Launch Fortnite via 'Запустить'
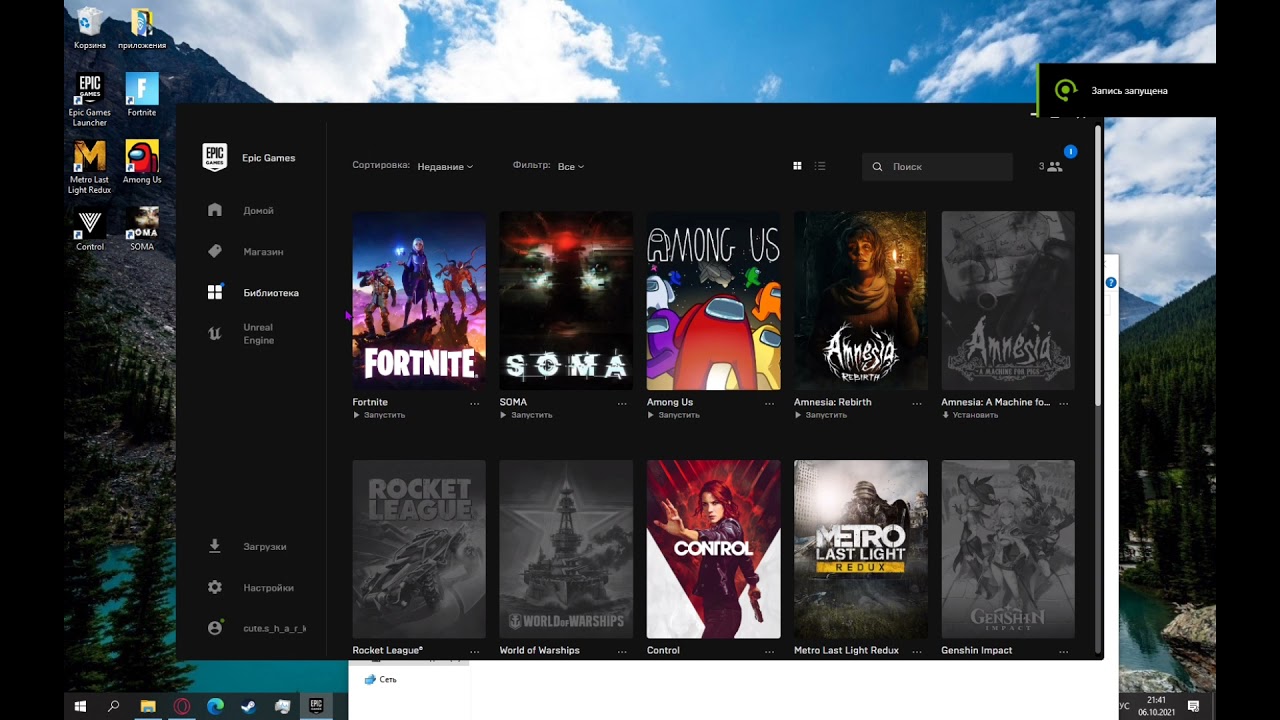This screenshot has width=1280, height=720. coord(379,415)
